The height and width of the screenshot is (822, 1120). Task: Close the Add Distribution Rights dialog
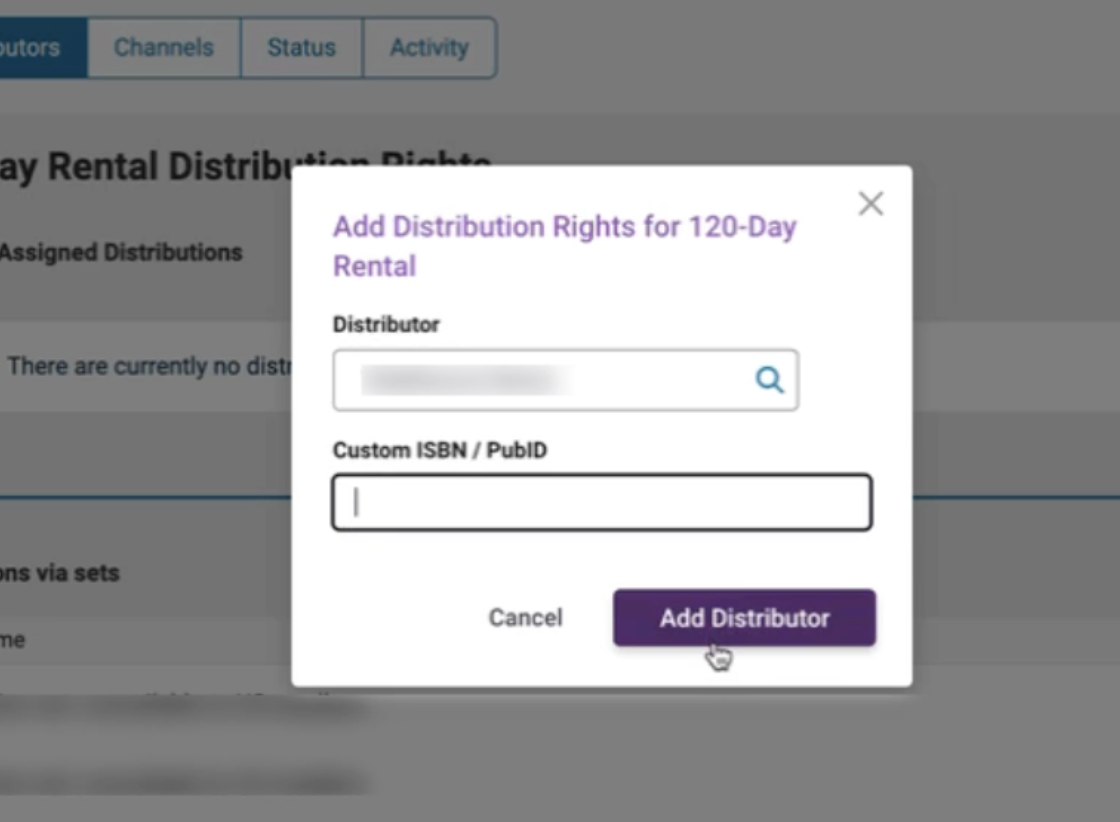click(871, 204)
